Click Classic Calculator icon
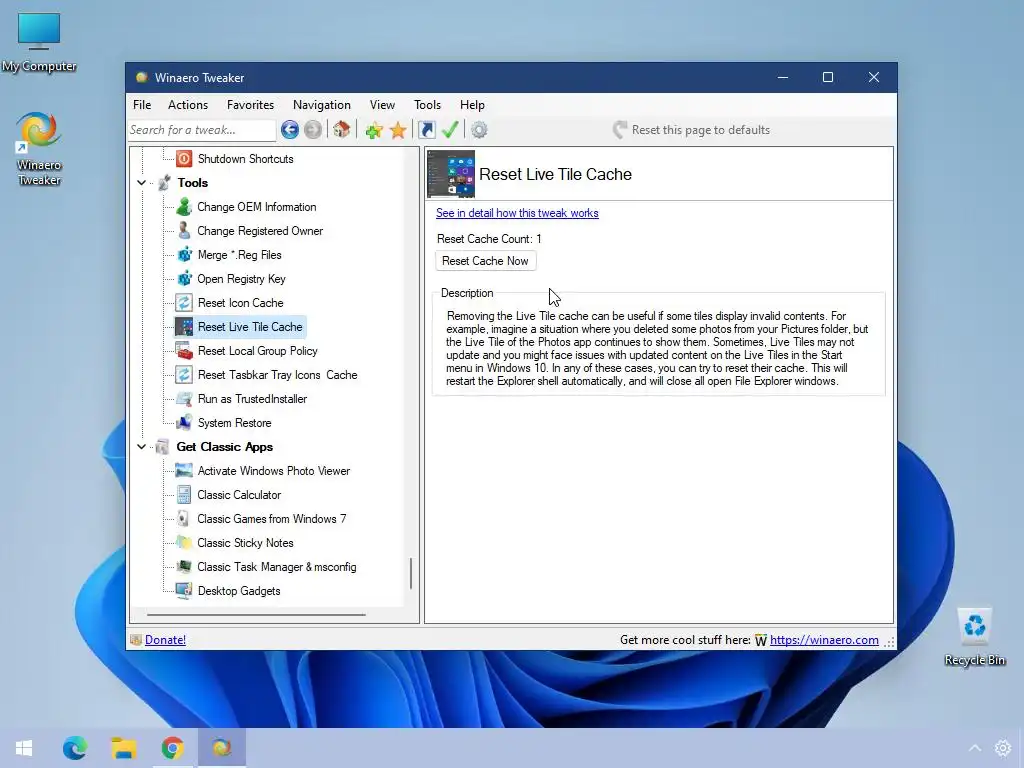1024x768 pixels. [x=184, y=495]
